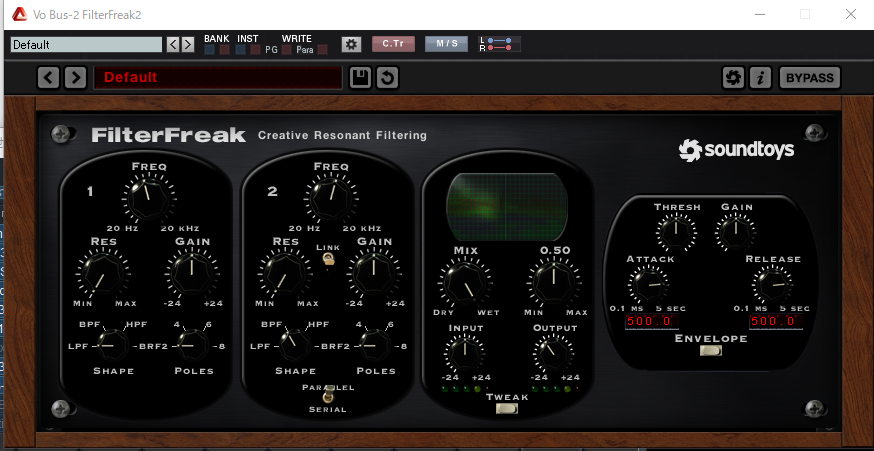Click filter 1 Shape selector knob

coord(113,346)
